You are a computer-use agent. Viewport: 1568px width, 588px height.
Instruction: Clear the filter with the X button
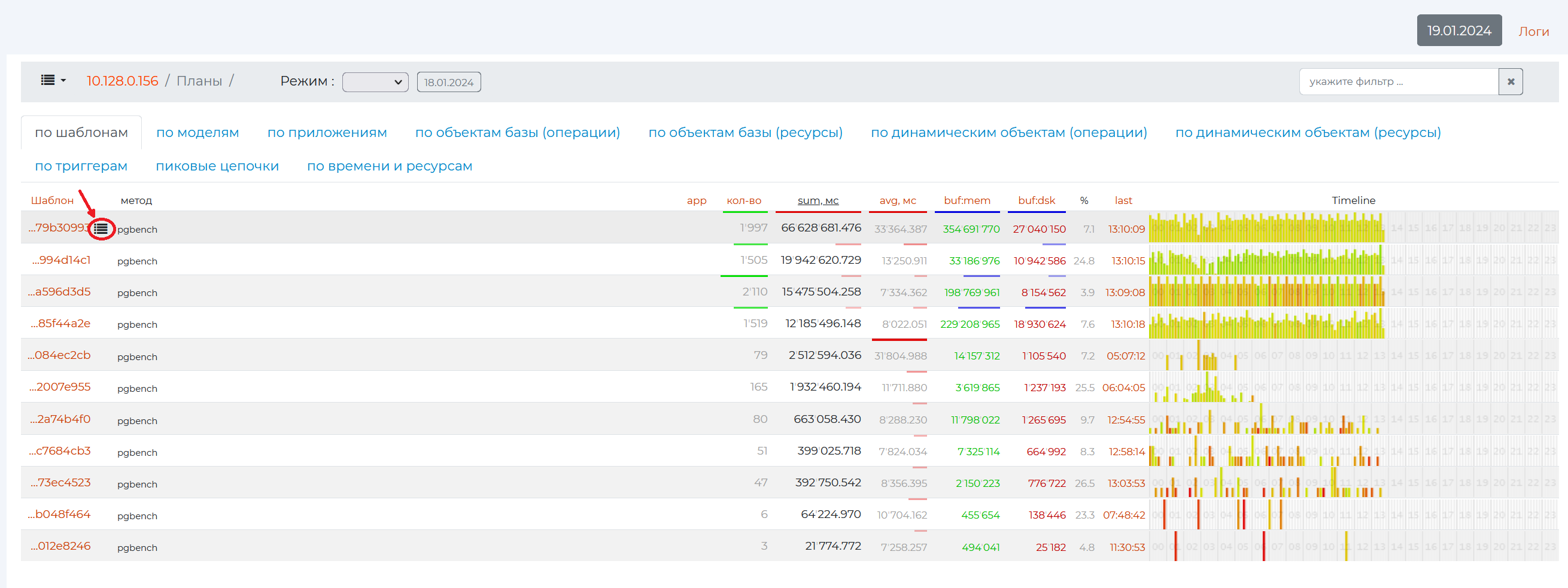pyautogui.click(x=1510, y=81)
